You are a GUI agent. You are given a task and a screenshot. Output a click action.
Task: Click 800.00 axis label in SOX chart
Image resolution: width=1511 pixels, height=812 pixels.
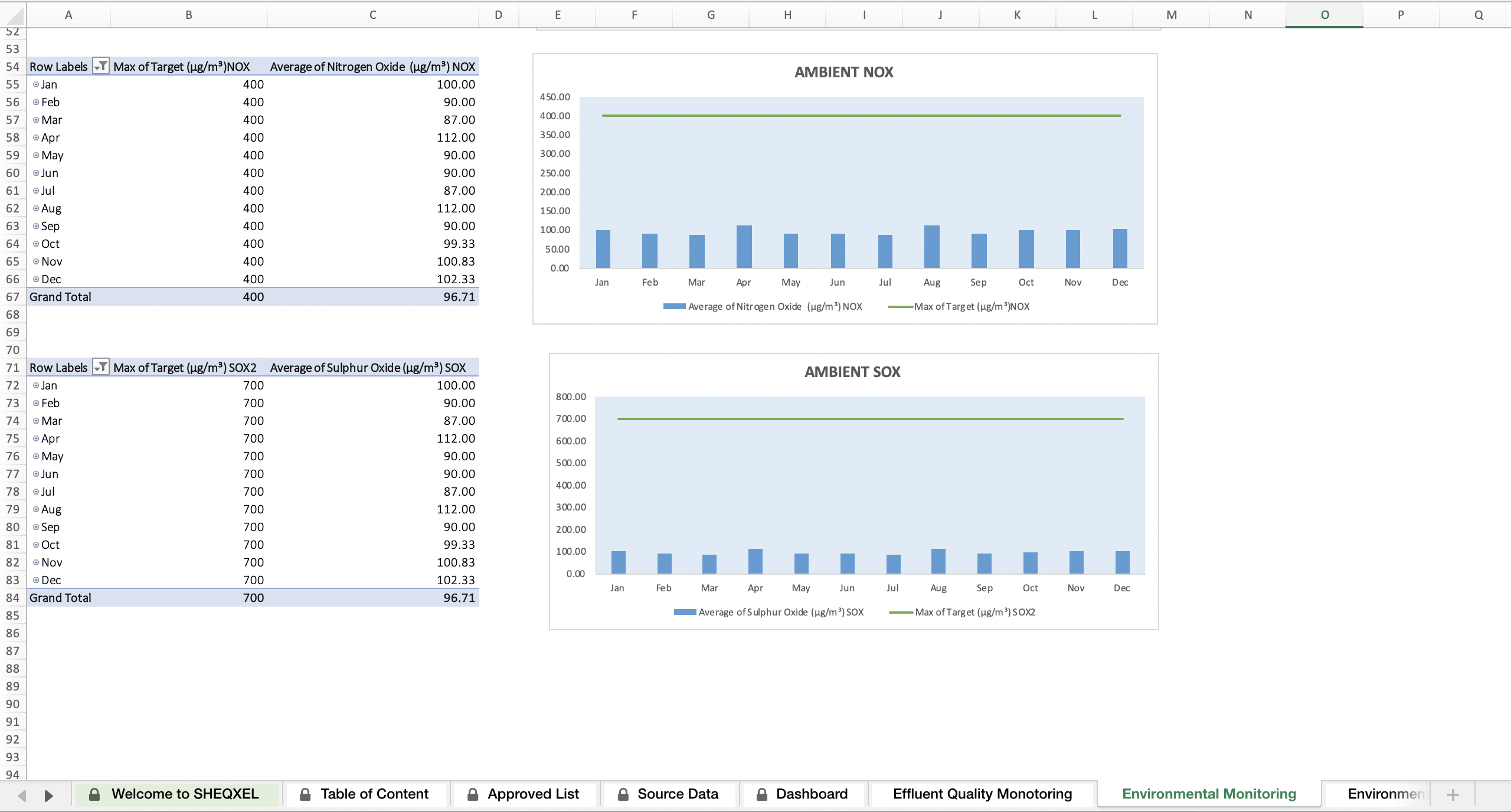click(571, 397)
